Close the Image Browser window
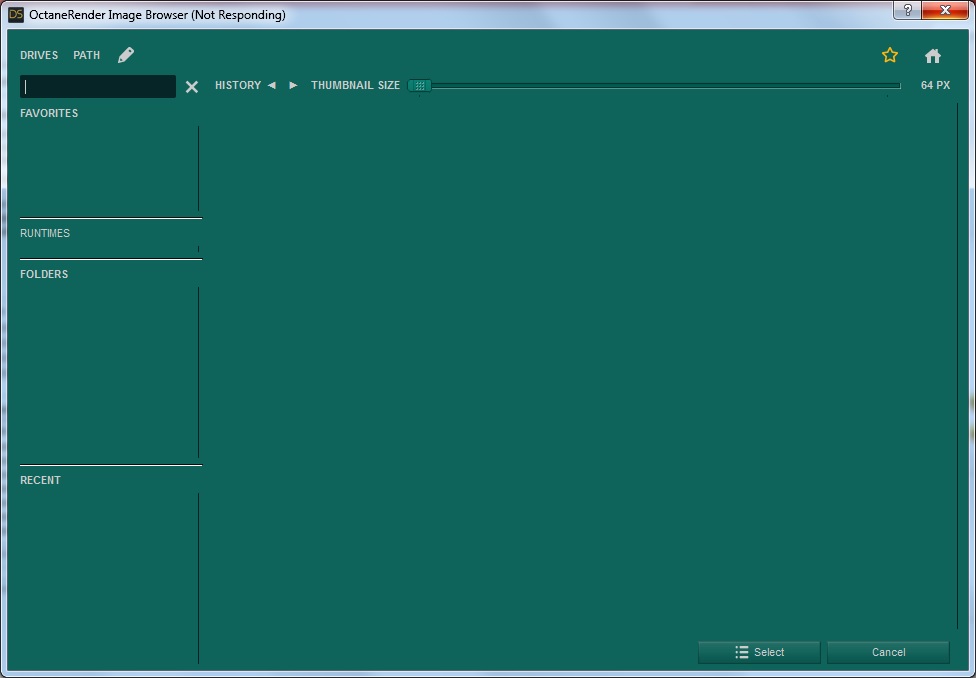This screenshot has height=678, width=976. coord(946,10)
